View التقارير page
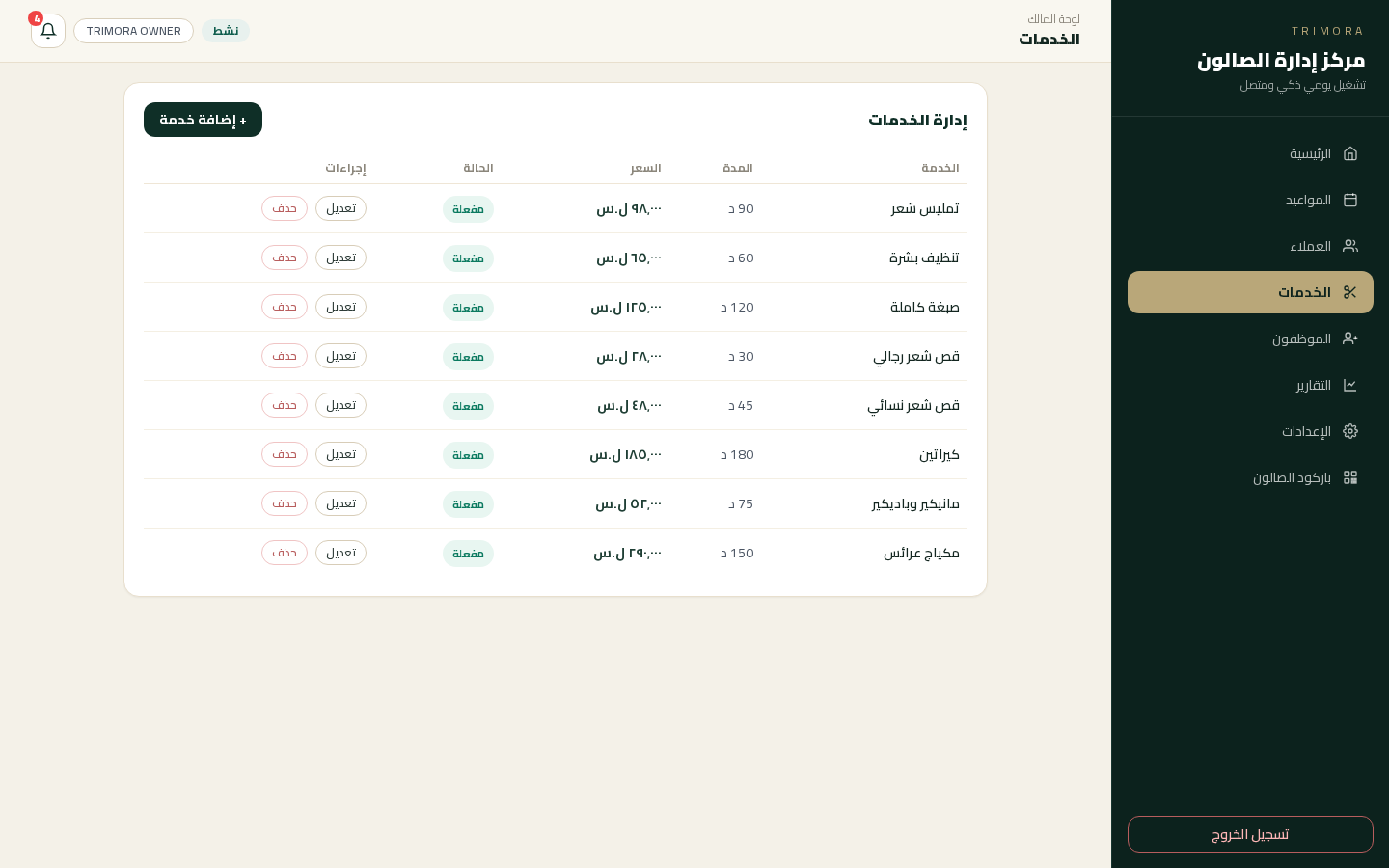 pyautogui.click(x=1250, y=385)
